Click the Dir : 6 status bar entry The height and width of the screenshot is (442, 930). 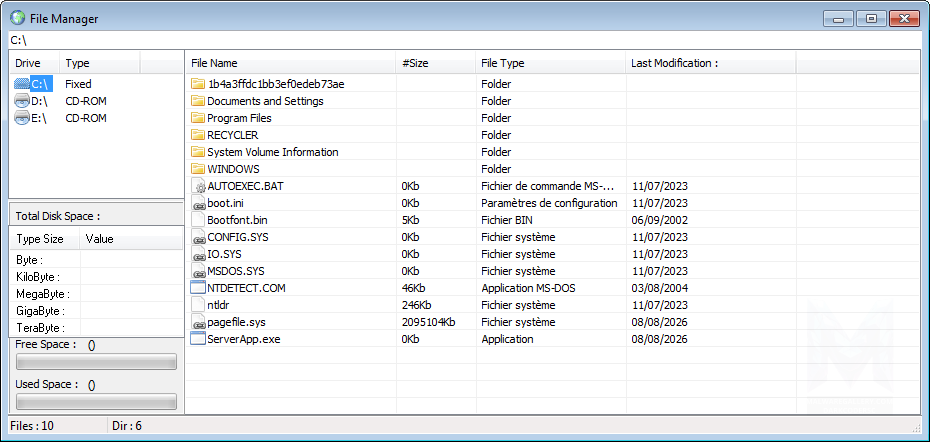coord(126,425)
